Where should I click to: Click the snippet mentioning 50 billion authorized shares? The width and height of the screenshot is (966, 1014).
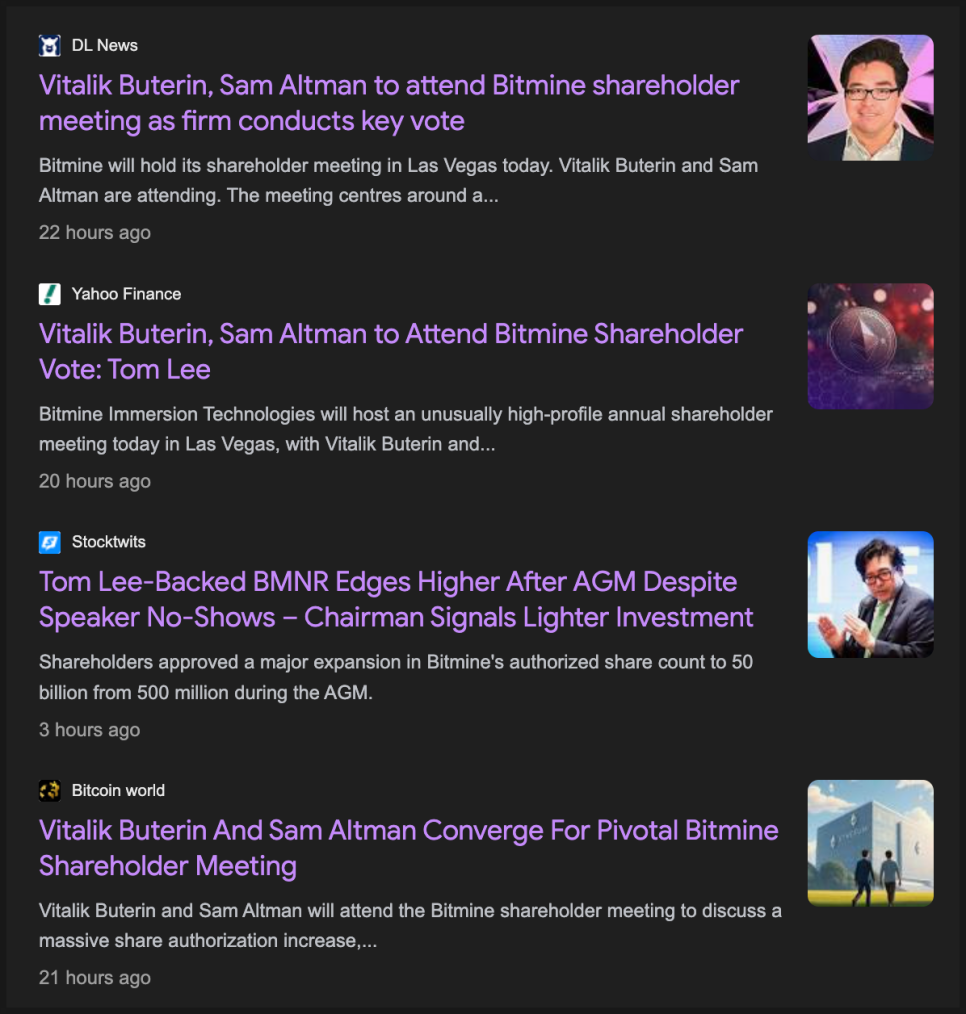(395, 677)
